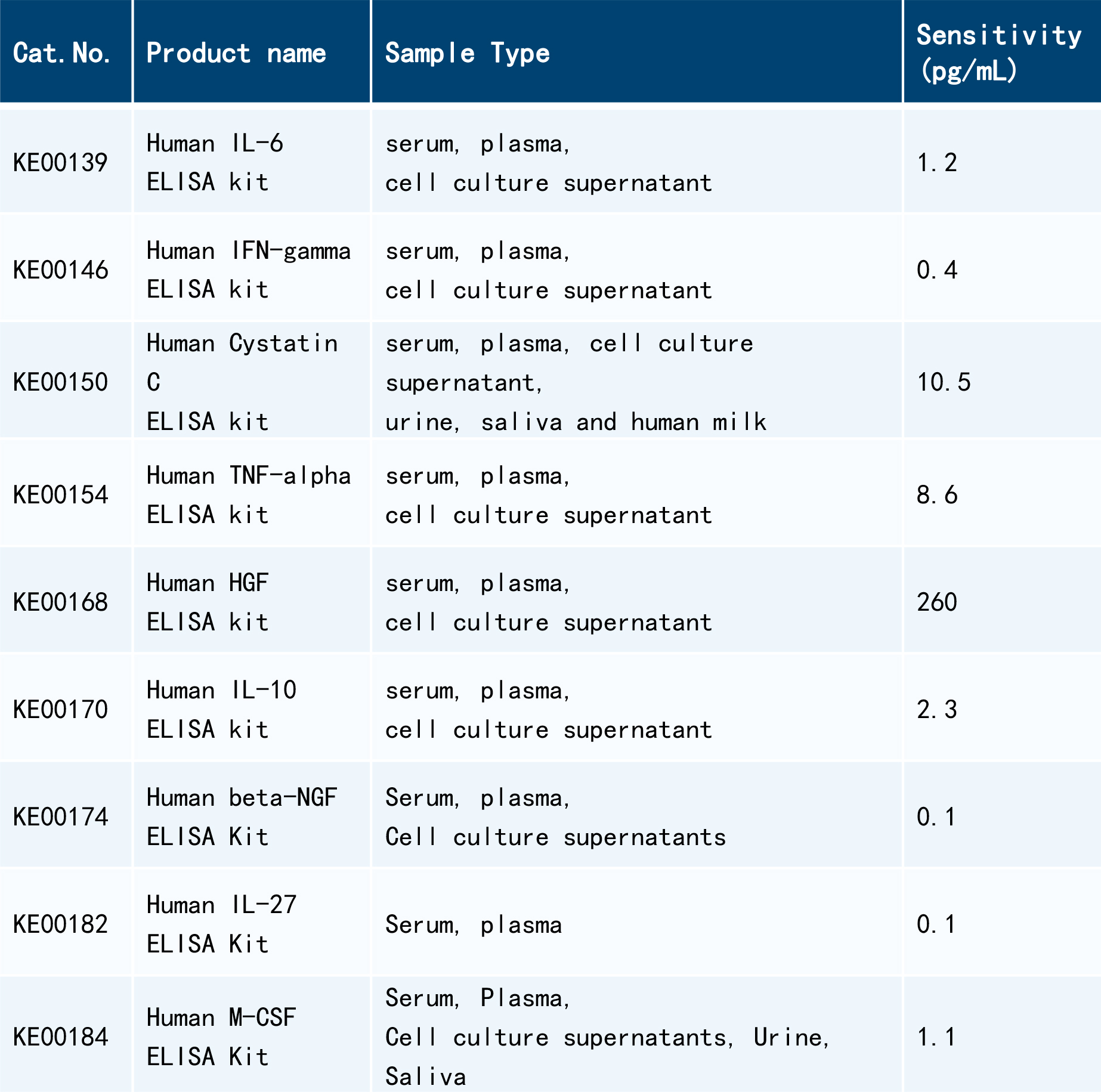
Task: Select the KE00182 catalog number
Action: [60, 924]
